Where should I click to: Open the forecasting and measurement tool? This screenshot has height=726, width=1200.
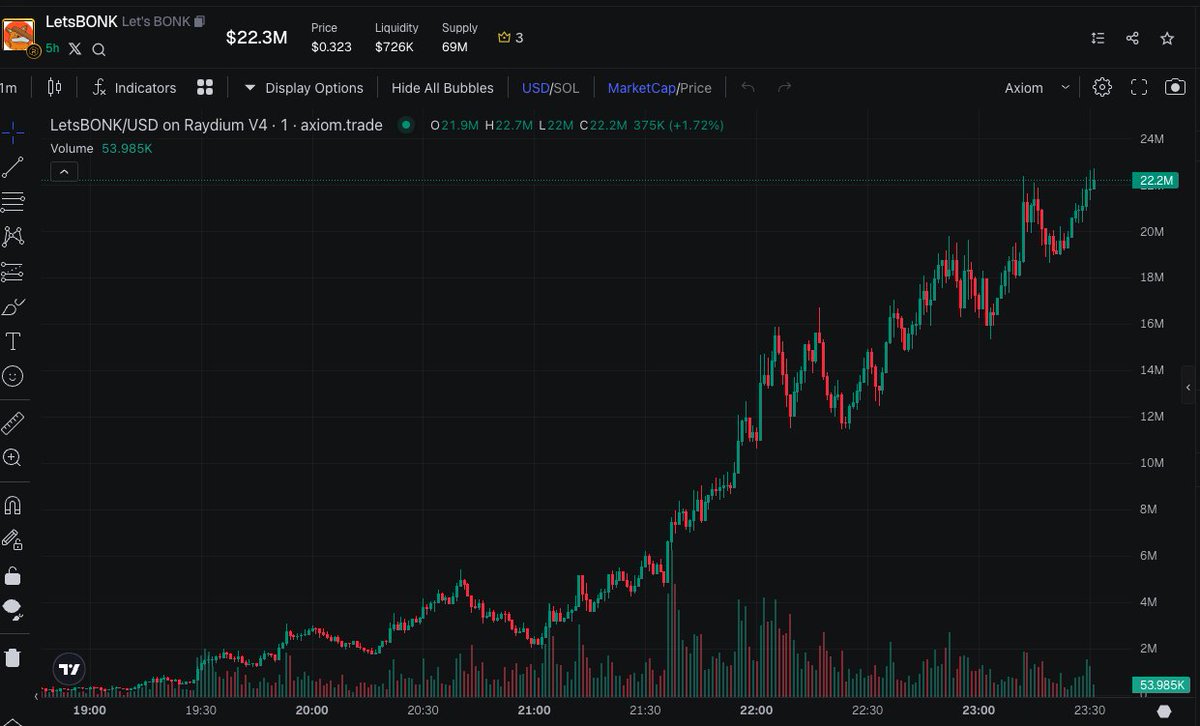point(12,272)
